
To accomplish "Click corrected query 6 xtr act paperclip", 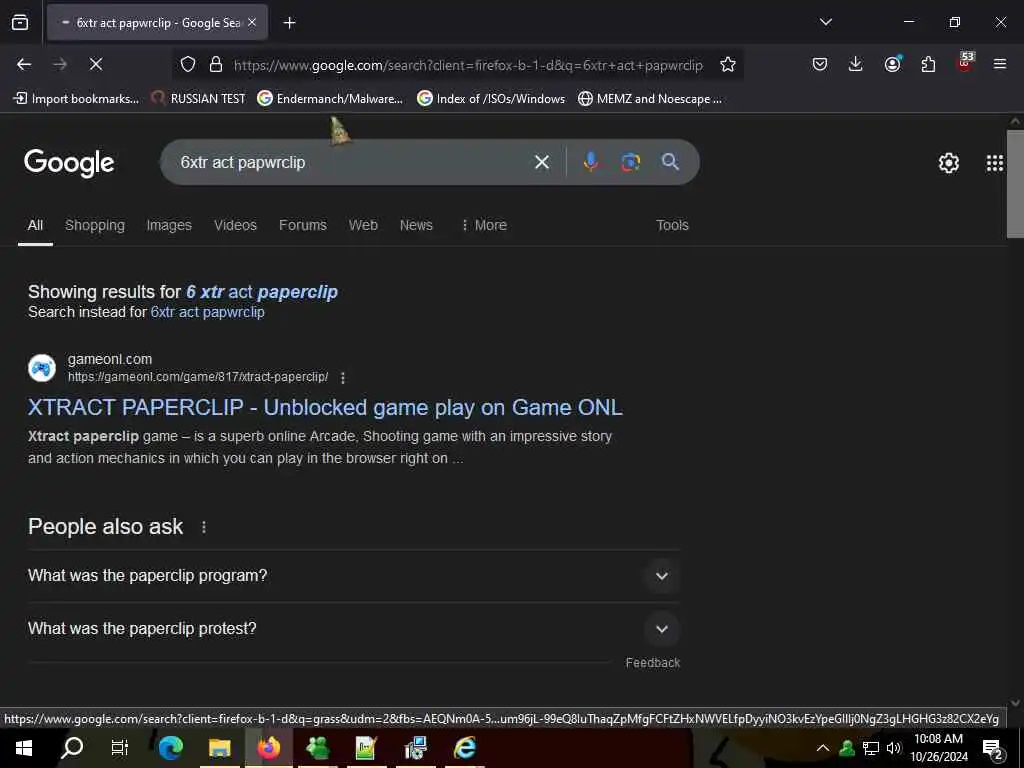I will 262,292.
